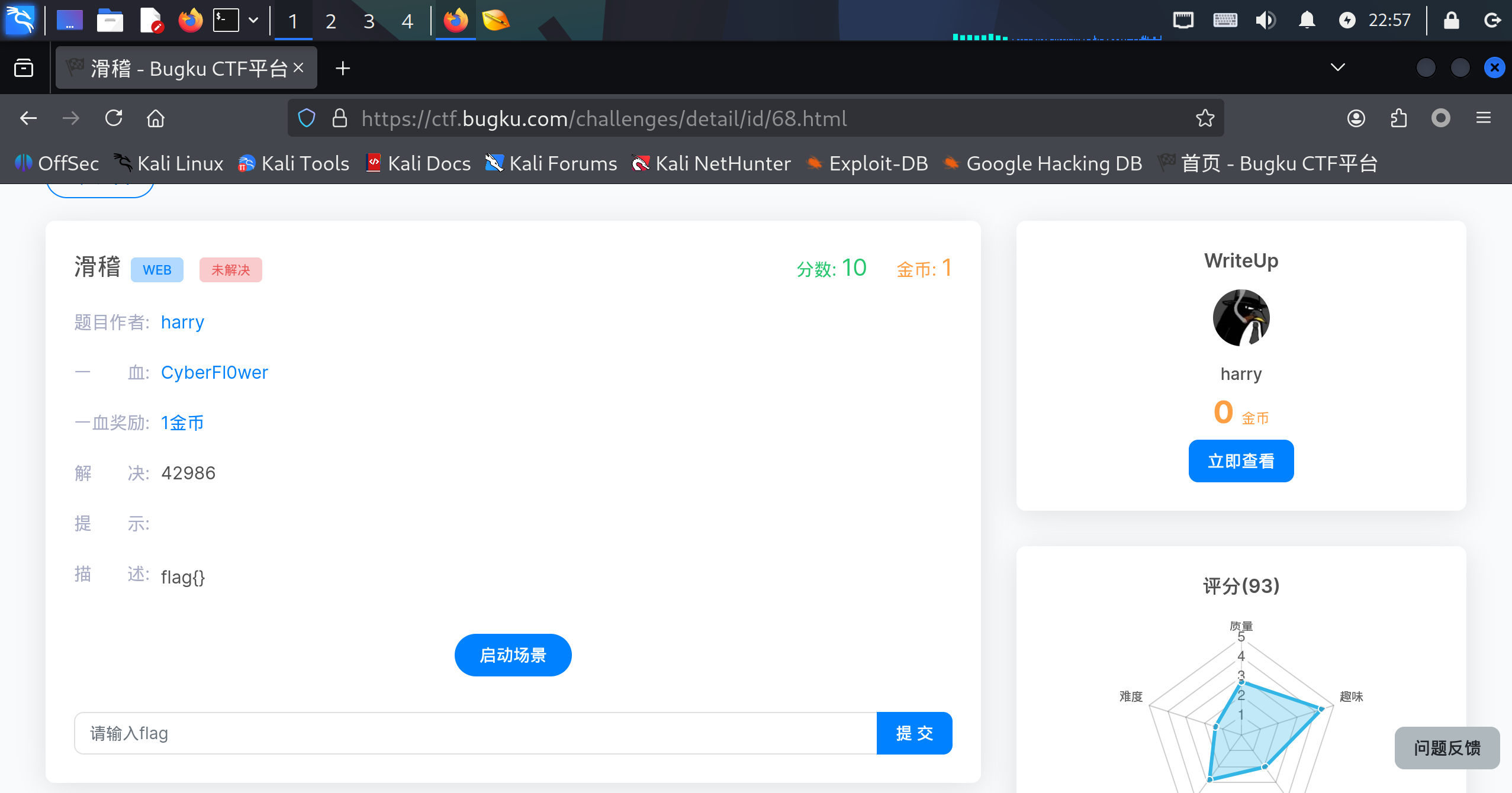Open a new browser tab
The height and width of the screenshot is (793, 1512).
pyautogui.click(x=343, y=68)
